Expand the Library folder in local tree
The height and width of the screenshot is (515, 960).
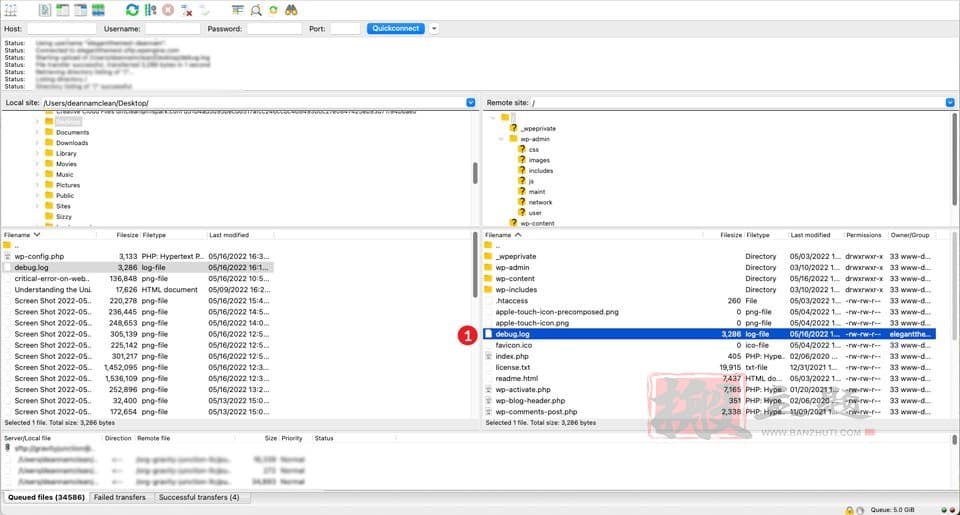[37, 153]
